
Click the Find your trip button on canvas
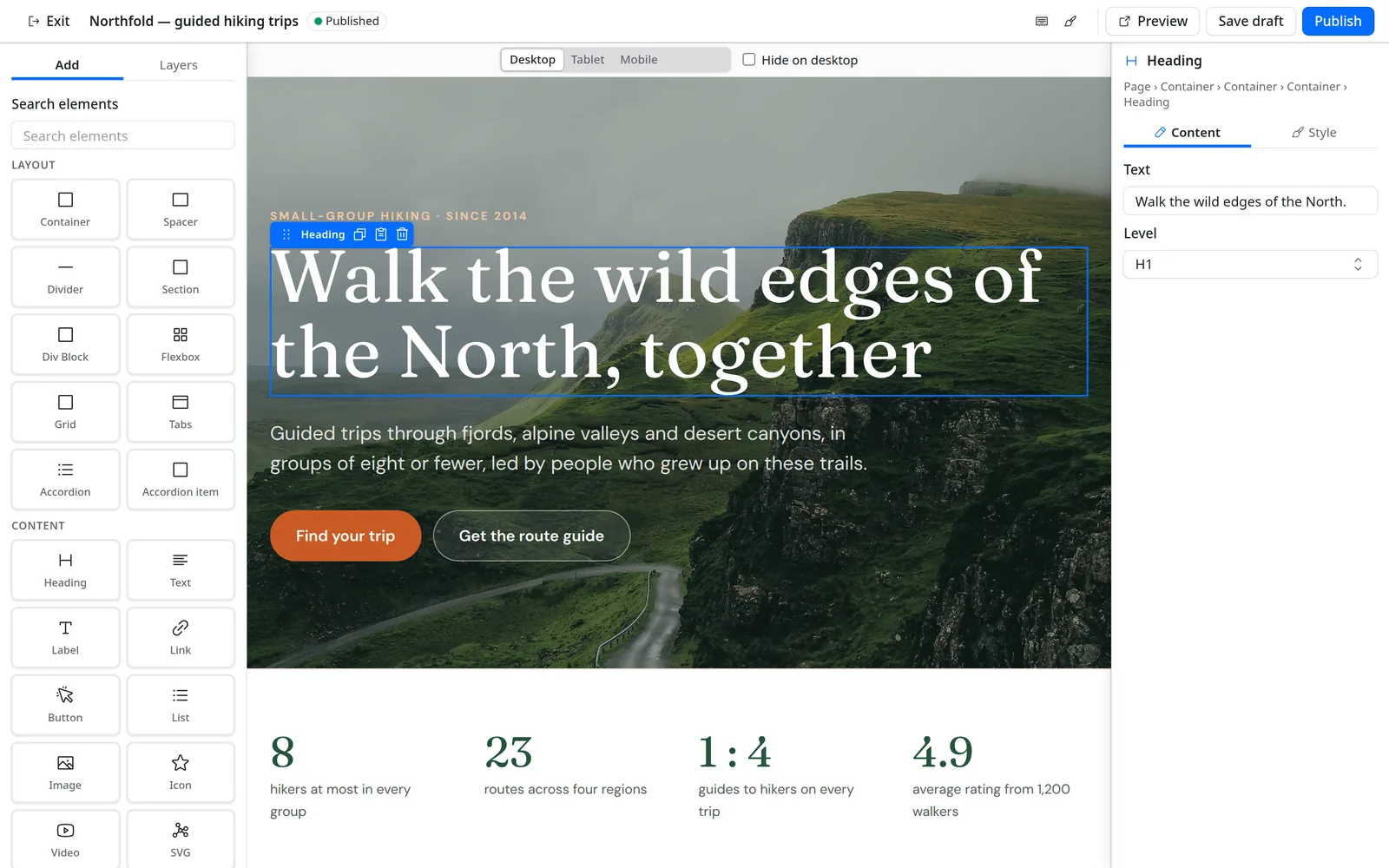point(346,536)
